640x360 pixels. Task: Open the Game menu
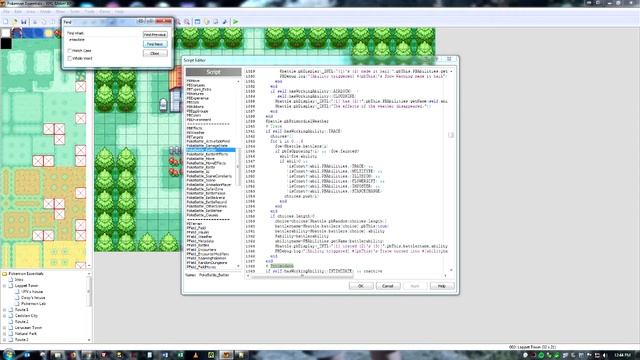point(105,12)
